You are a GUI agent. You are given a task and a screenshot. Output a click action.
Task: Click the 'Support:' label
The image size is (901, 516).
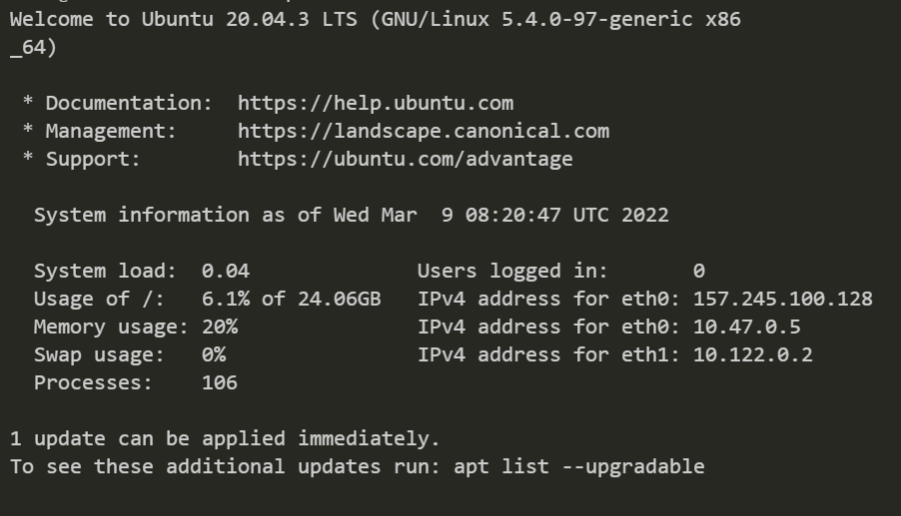(x=93, y=159)
